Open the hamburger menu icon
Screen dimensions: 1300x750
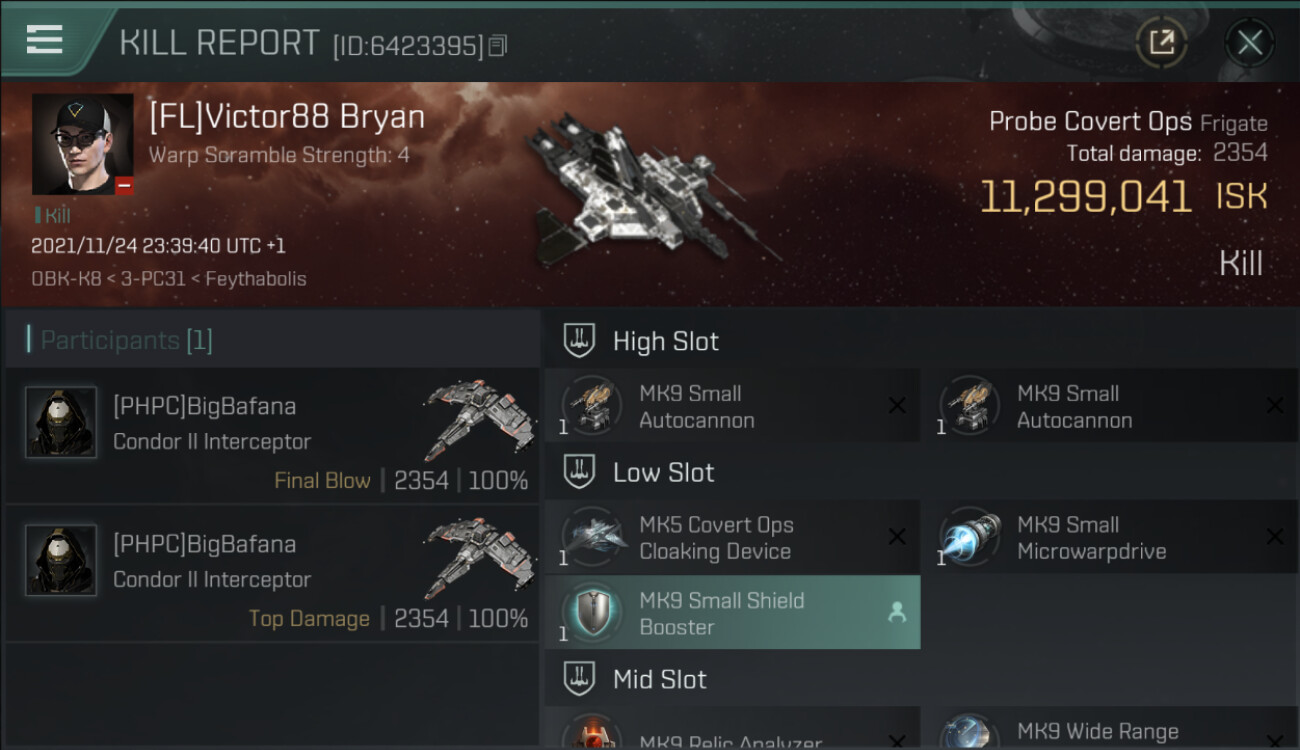[x=44, y=40]
